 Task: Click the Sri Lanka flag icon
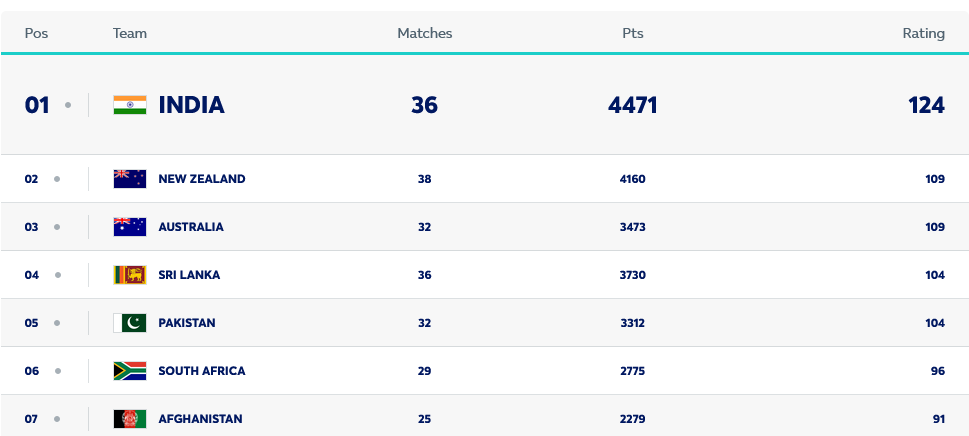(130, 275)
